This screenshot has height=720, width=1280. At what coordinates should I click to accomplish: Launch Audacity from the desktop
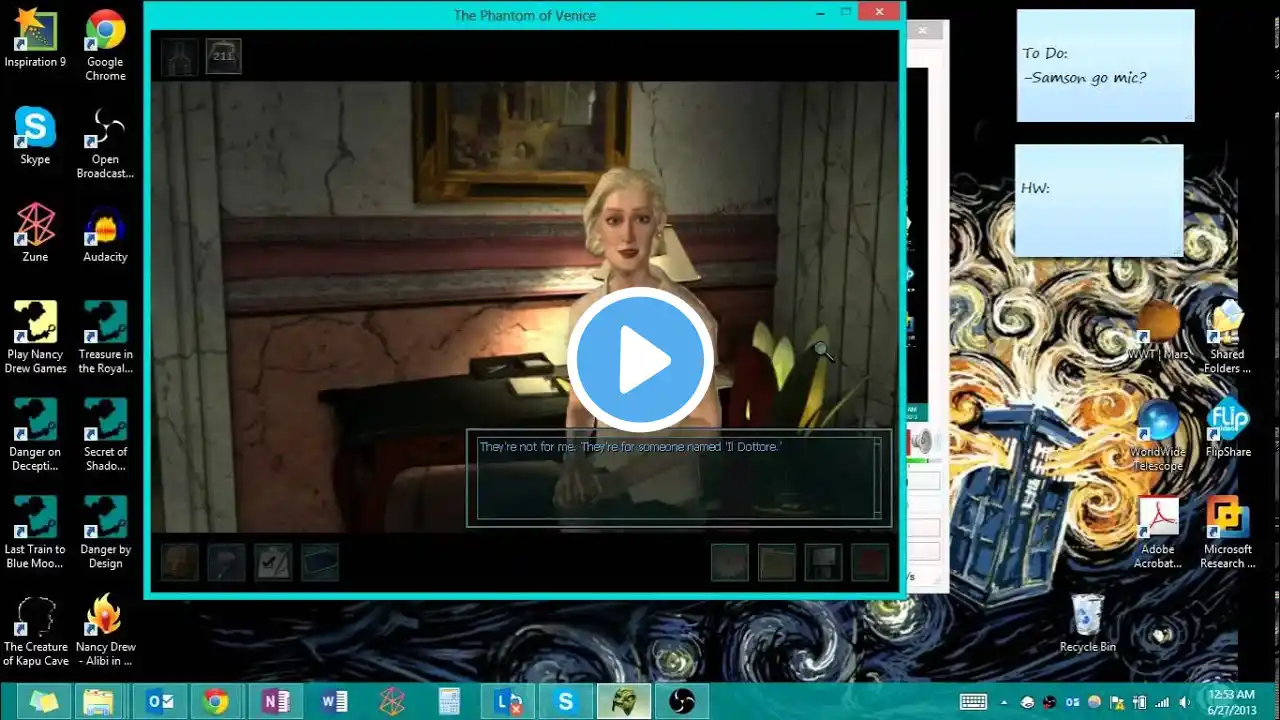coord(105,234)
